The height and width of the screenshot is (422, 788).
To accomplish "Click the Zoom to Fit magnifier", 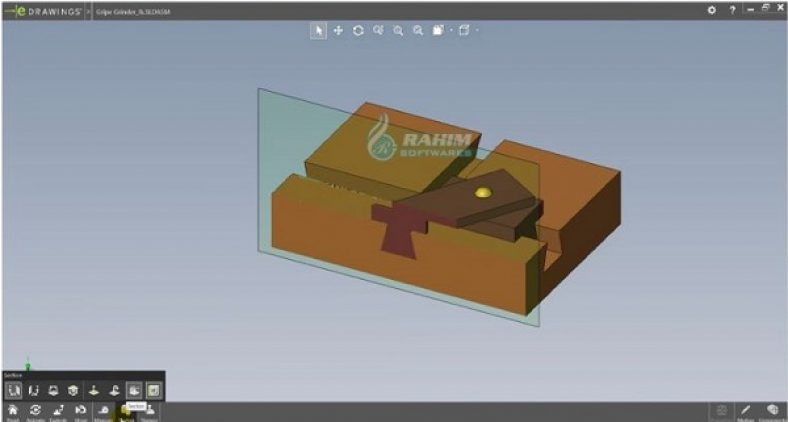I will 418,31.
